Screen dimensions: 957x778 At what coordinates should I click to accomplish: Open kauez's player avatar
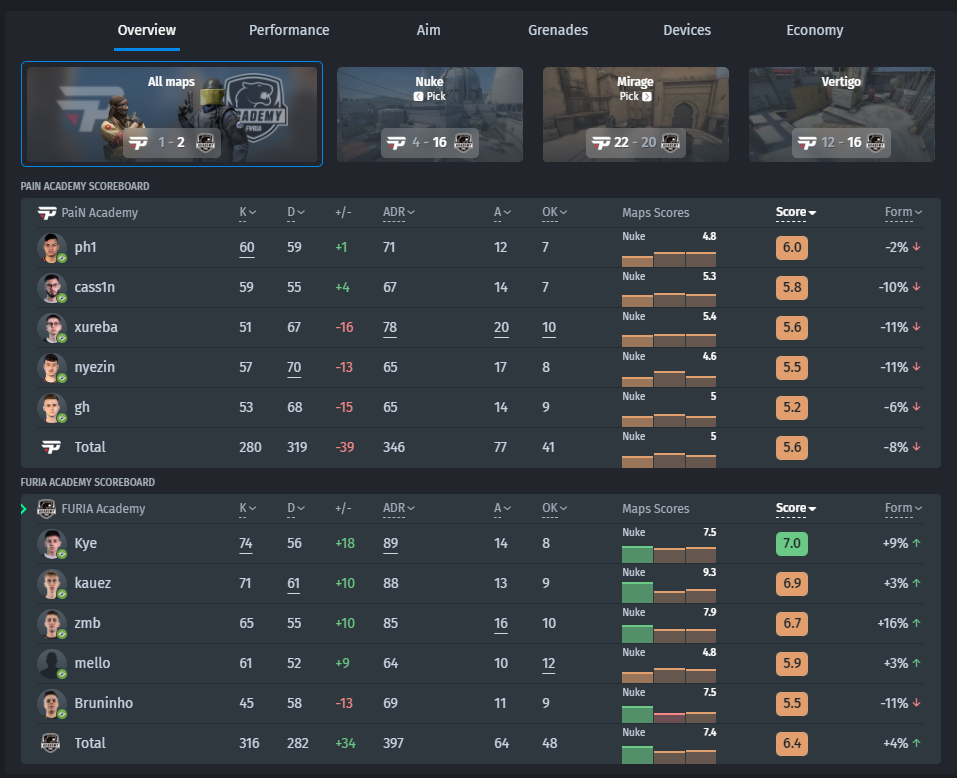(52, 583)
